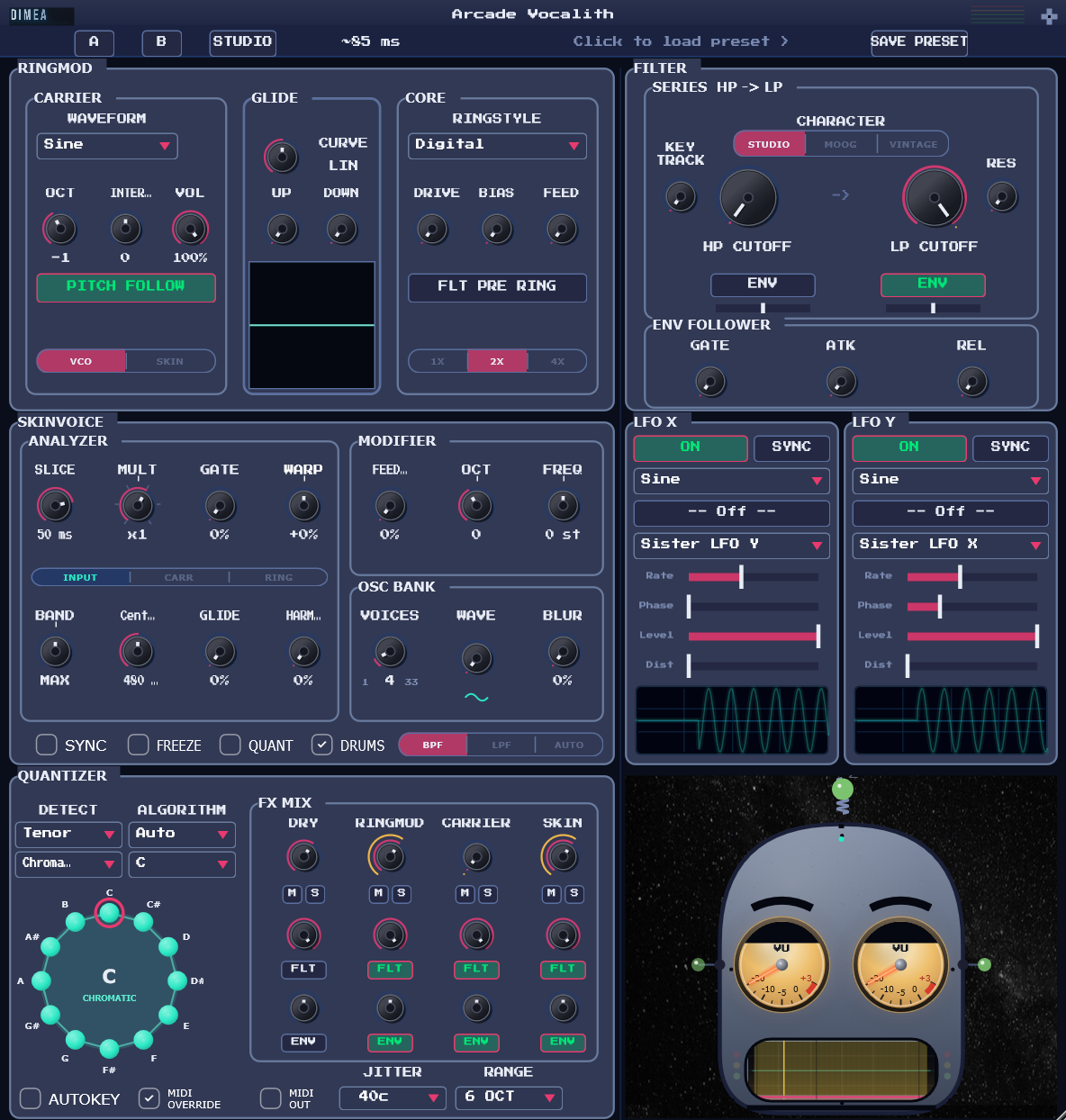Click SAVE PRESET button
Viewport: 1066px width, 1120px height.
coord(919,42)
